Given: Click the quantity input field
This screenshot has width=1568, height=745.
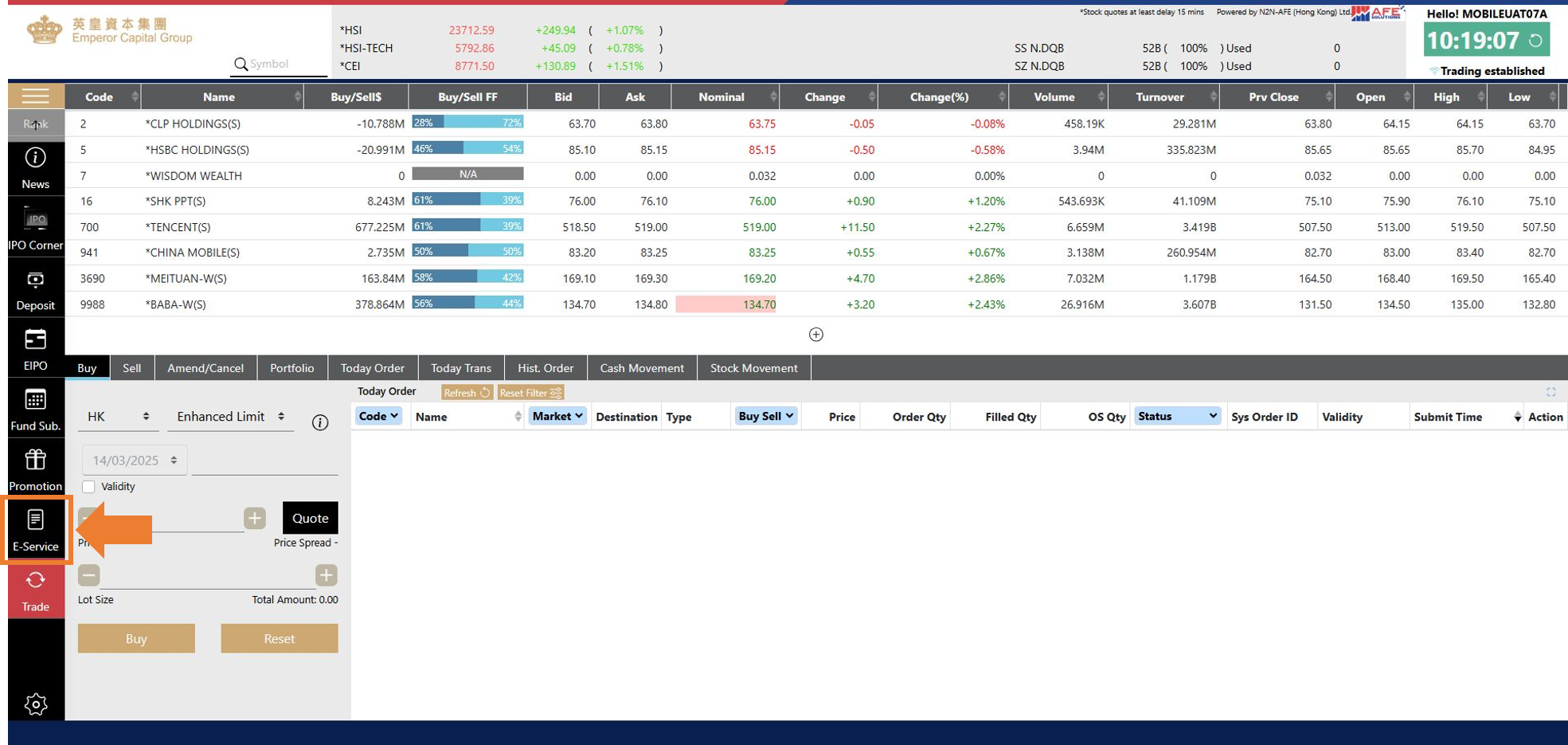Looking at the screenshot, I should point(207,575).
